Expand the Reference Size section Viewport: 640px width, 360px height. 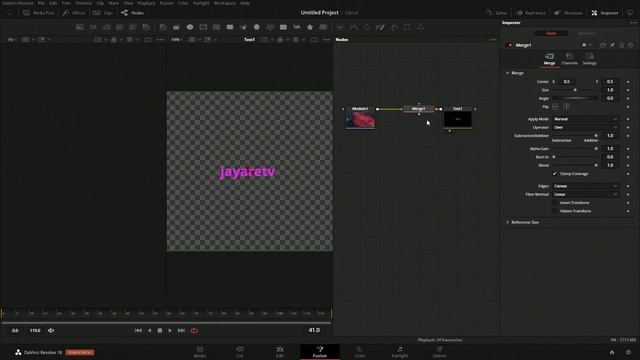507,222
